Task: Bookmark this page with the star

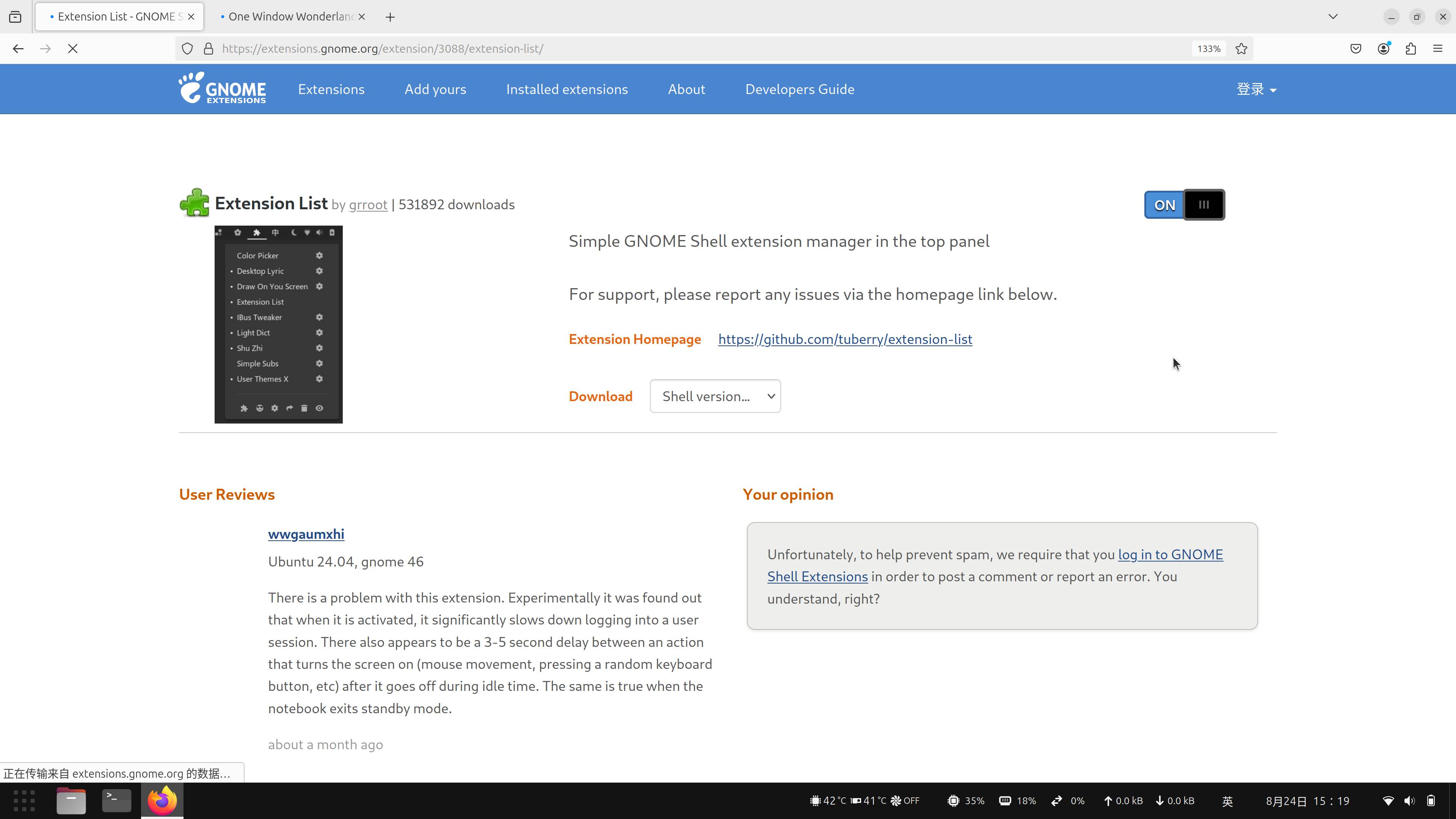Action: (1241, 49)
